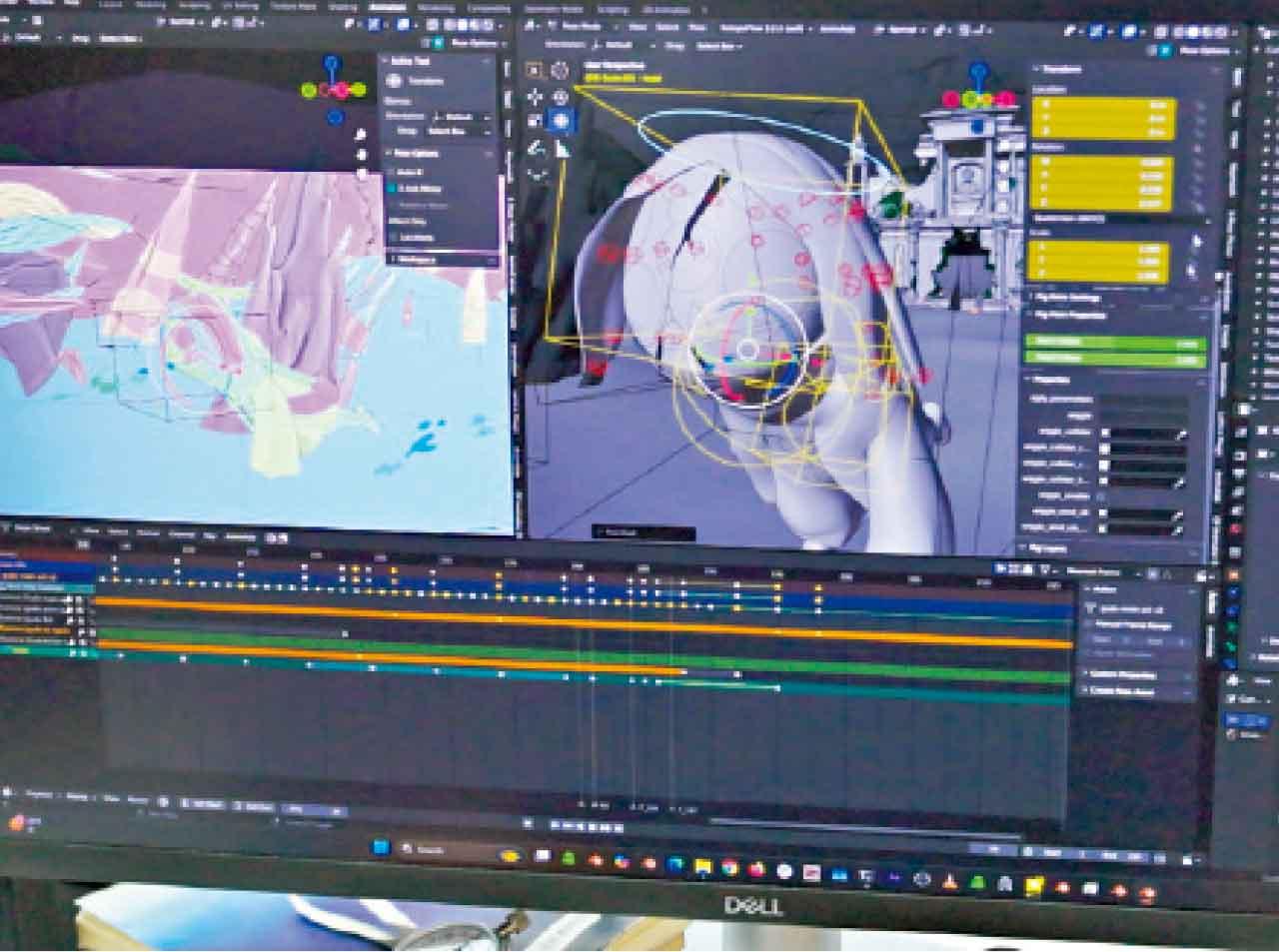The width and height of the screenshot is (1279, 952).
Task: Select the Cursor tool in viewport toolbar
Action: 561,70
